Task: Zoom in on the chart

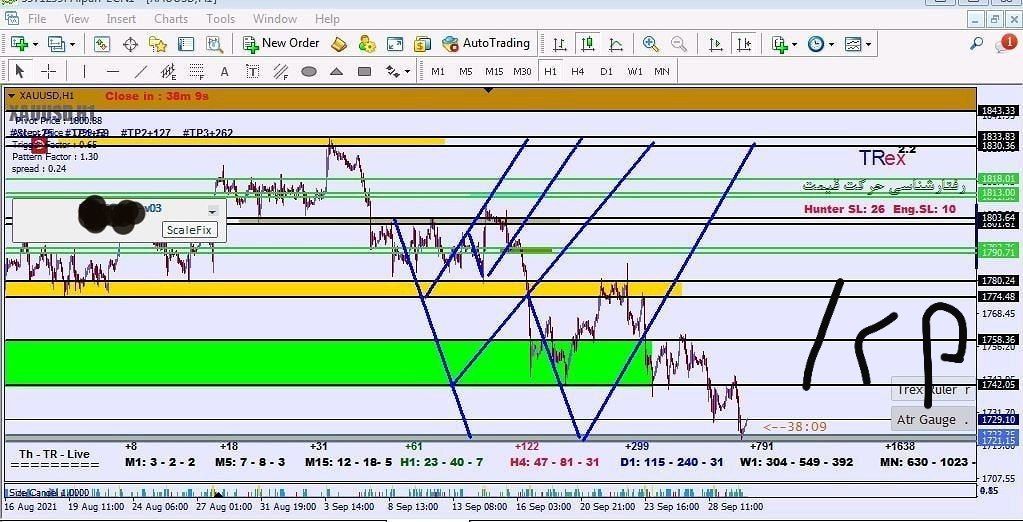Action: tap(650, 44)
